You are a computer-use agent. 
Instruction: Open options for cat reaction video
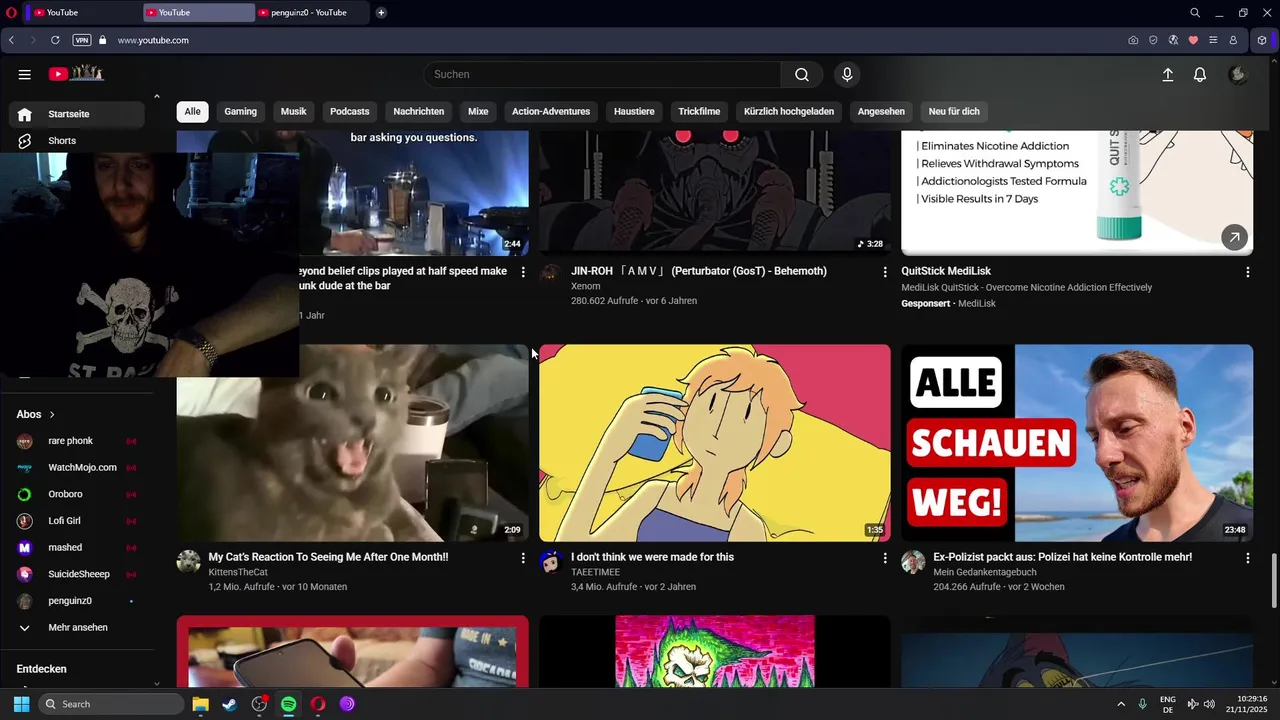pyautogui.click(x=523, y=558)
